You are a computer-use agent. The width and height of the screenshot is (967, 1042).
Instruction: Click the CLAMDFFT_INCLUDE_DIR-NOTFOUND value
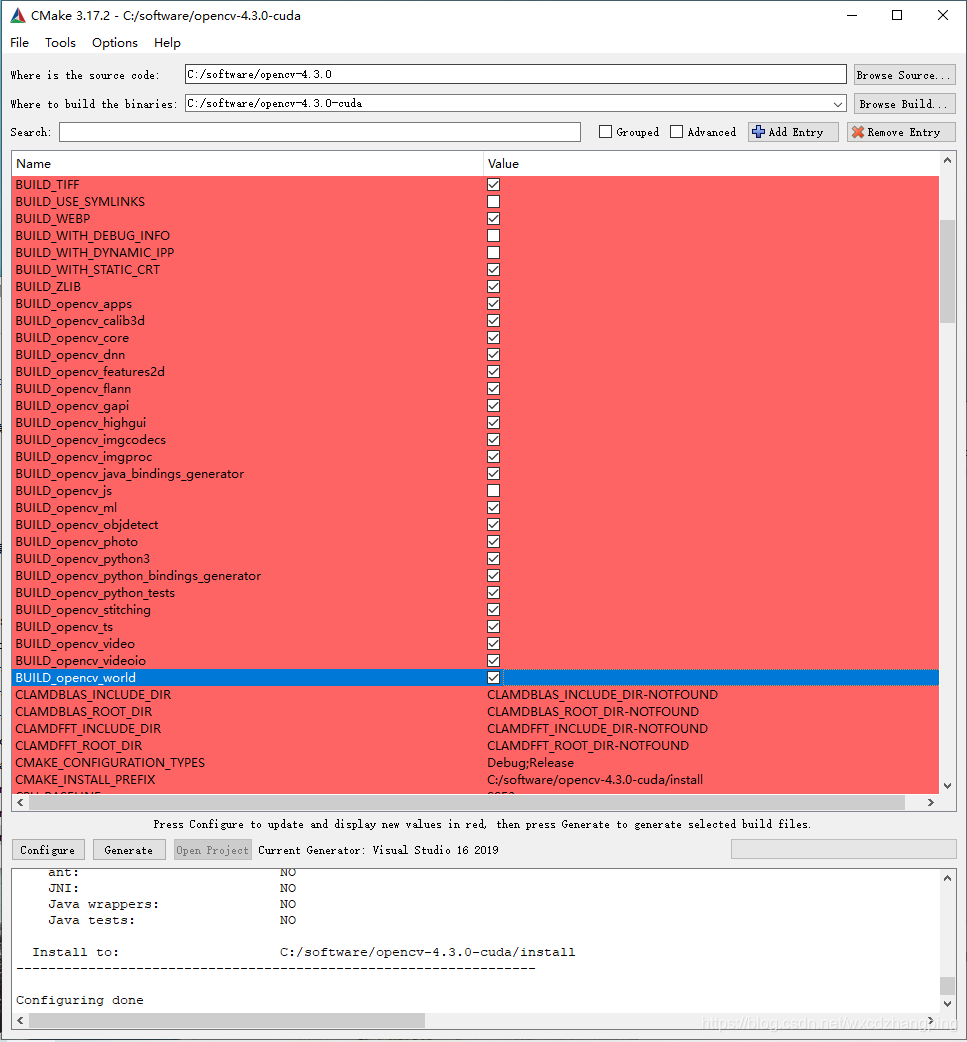(x=597, y=729)
